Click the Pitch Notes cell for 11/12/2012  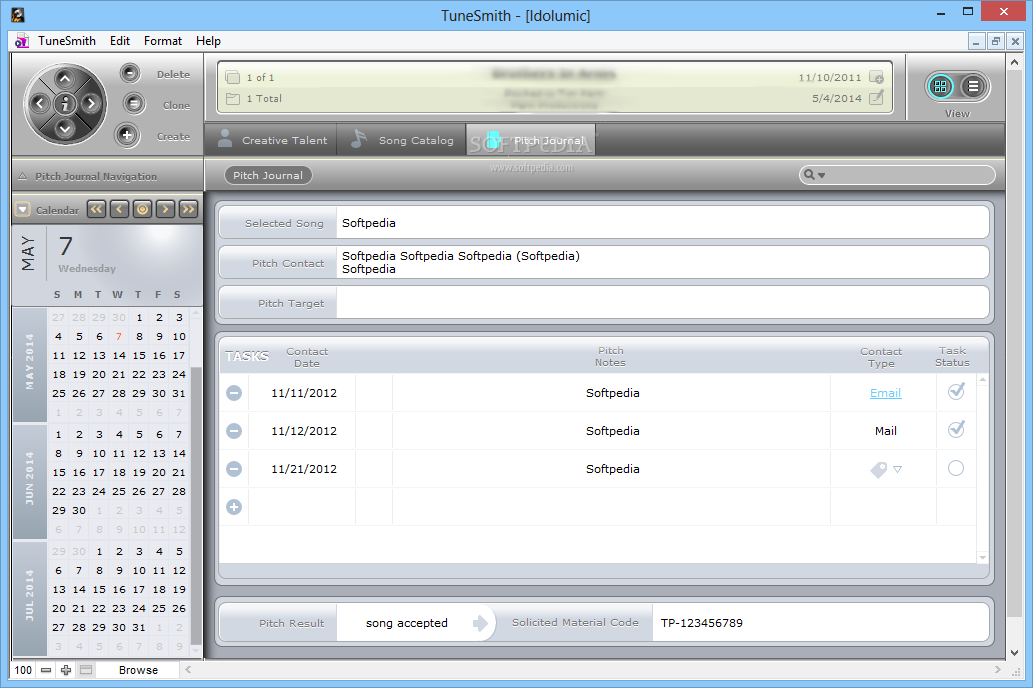pos(612,431)
